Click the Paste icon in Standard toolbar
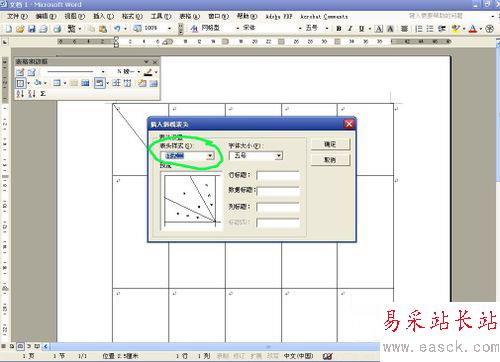Viewport: 500px width, 362px height. click(103, 29)
